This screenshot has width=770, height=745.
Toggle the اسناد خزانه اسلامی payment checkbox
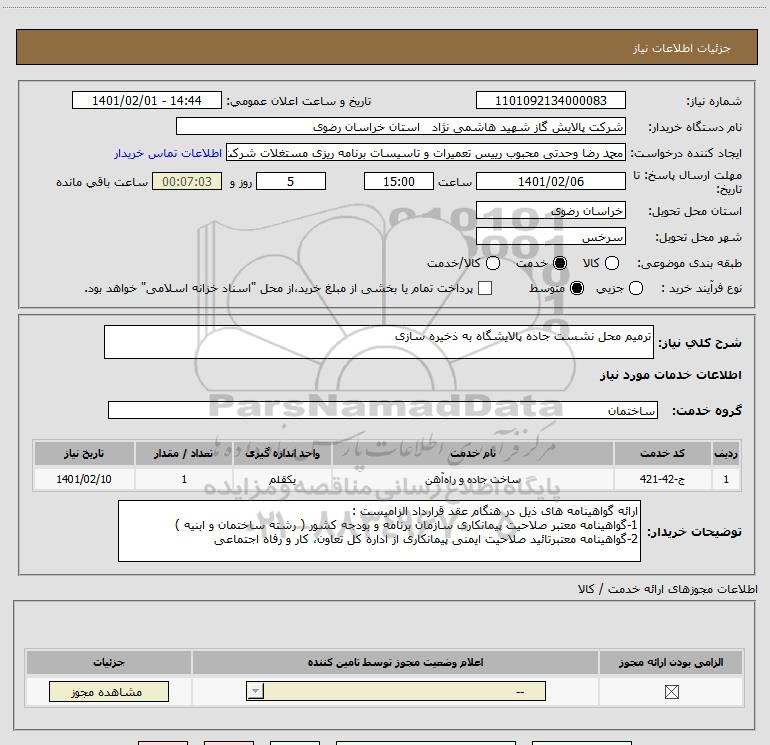click(485, 288)
